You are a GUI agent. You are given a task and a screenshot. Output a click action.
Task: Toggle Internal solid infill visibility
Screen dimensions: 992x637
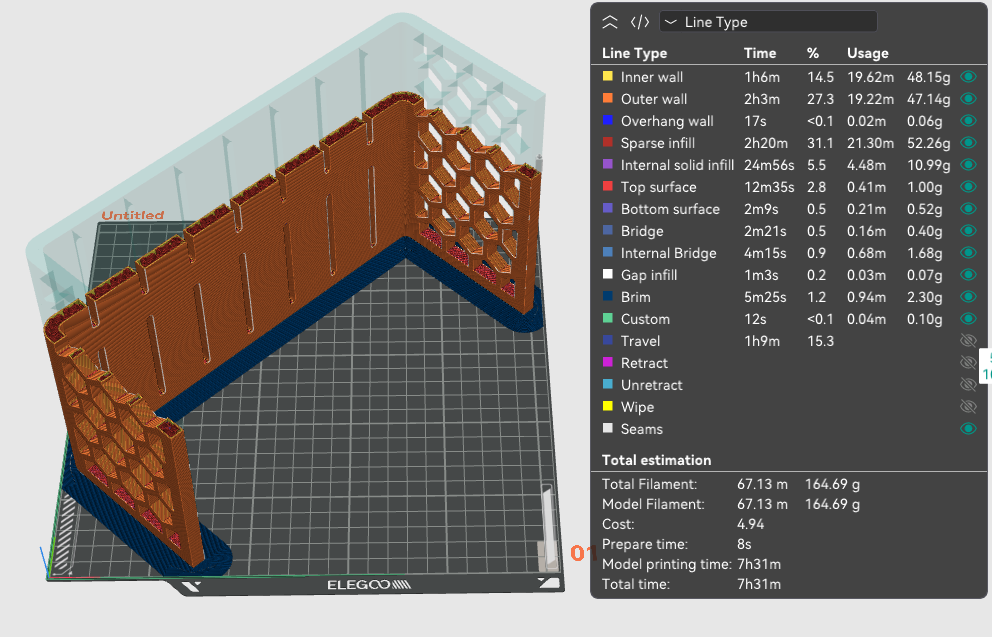click(968, 164)
